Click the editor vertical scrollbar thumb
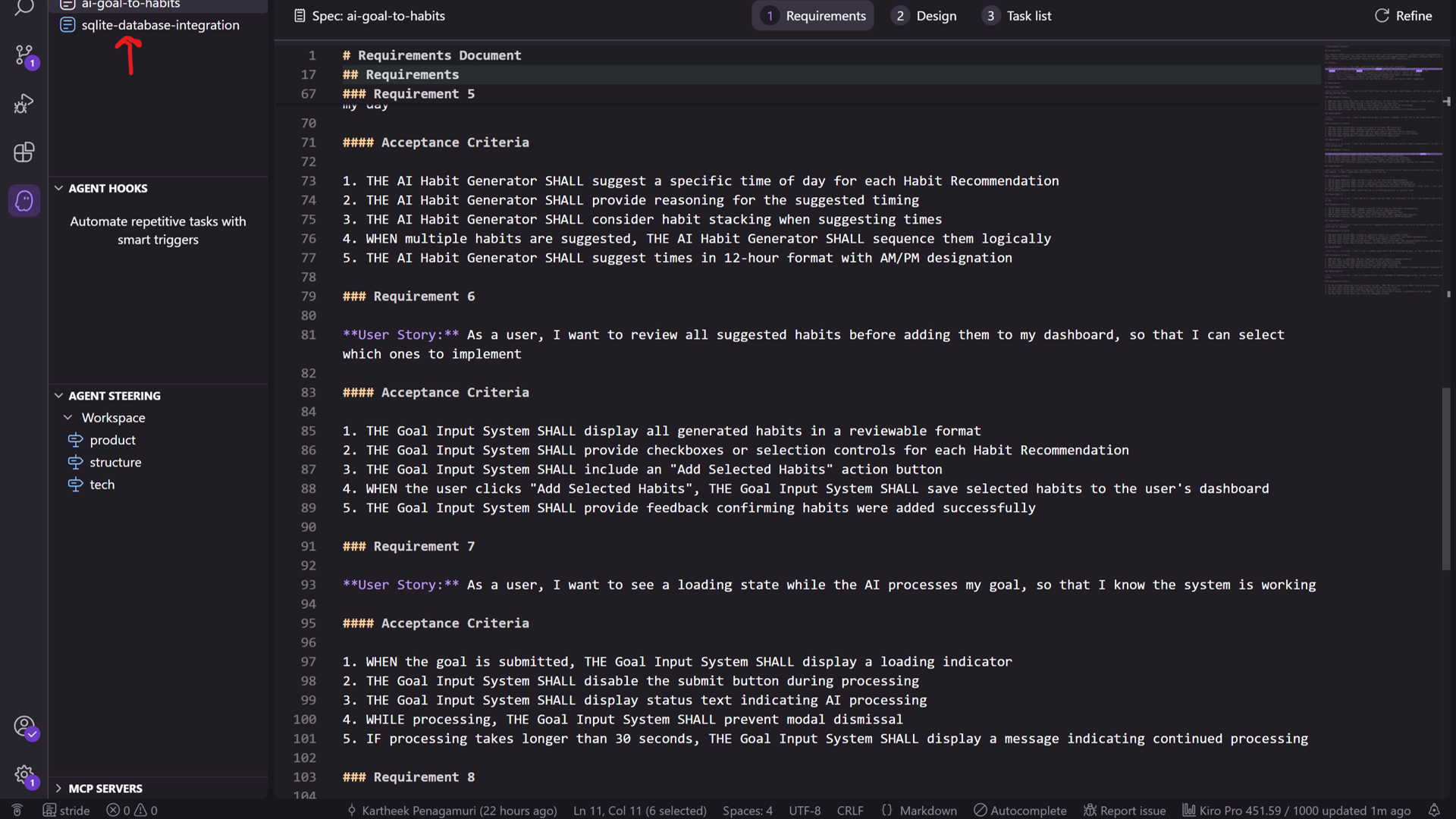 [x=1445, y=478]
